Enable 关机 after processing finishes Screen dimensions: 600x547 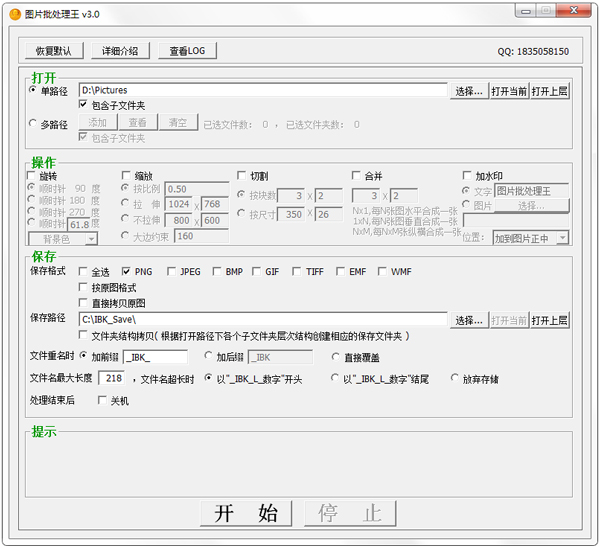point(102,401)
